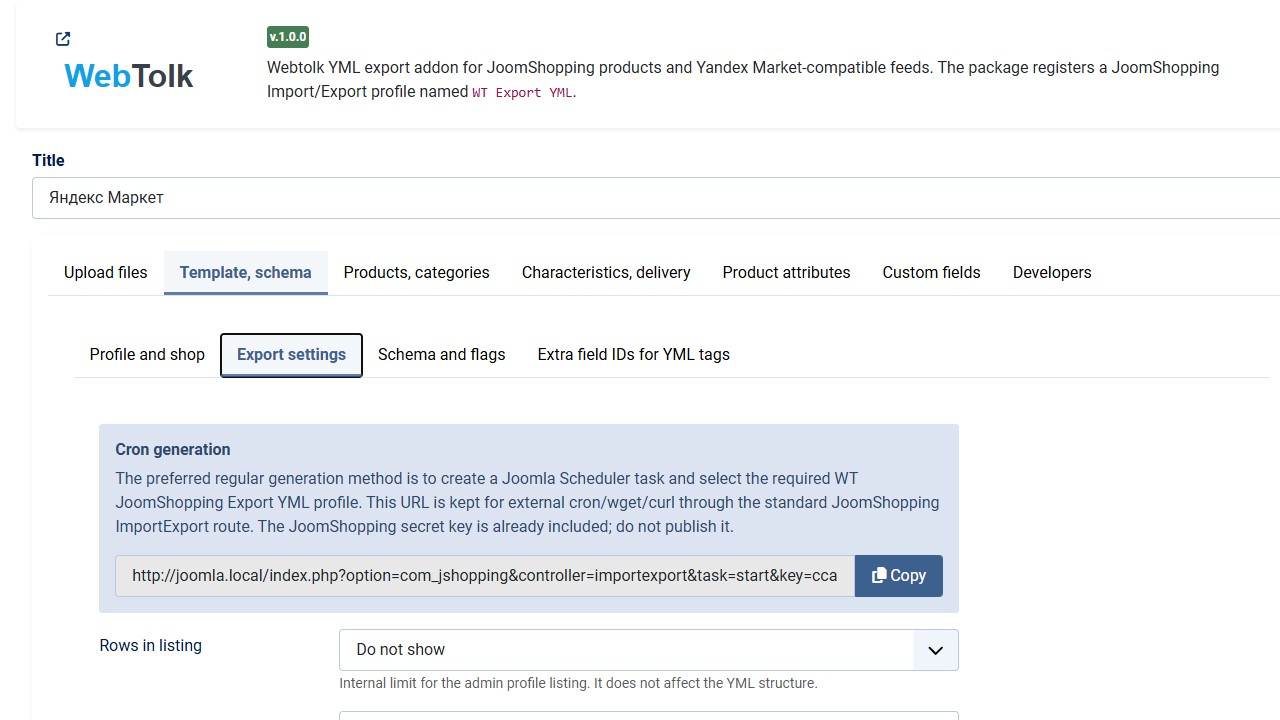Expand the Rows in listing dropdown
Screen dimensions: 1280x720
(x=649, y=650)
